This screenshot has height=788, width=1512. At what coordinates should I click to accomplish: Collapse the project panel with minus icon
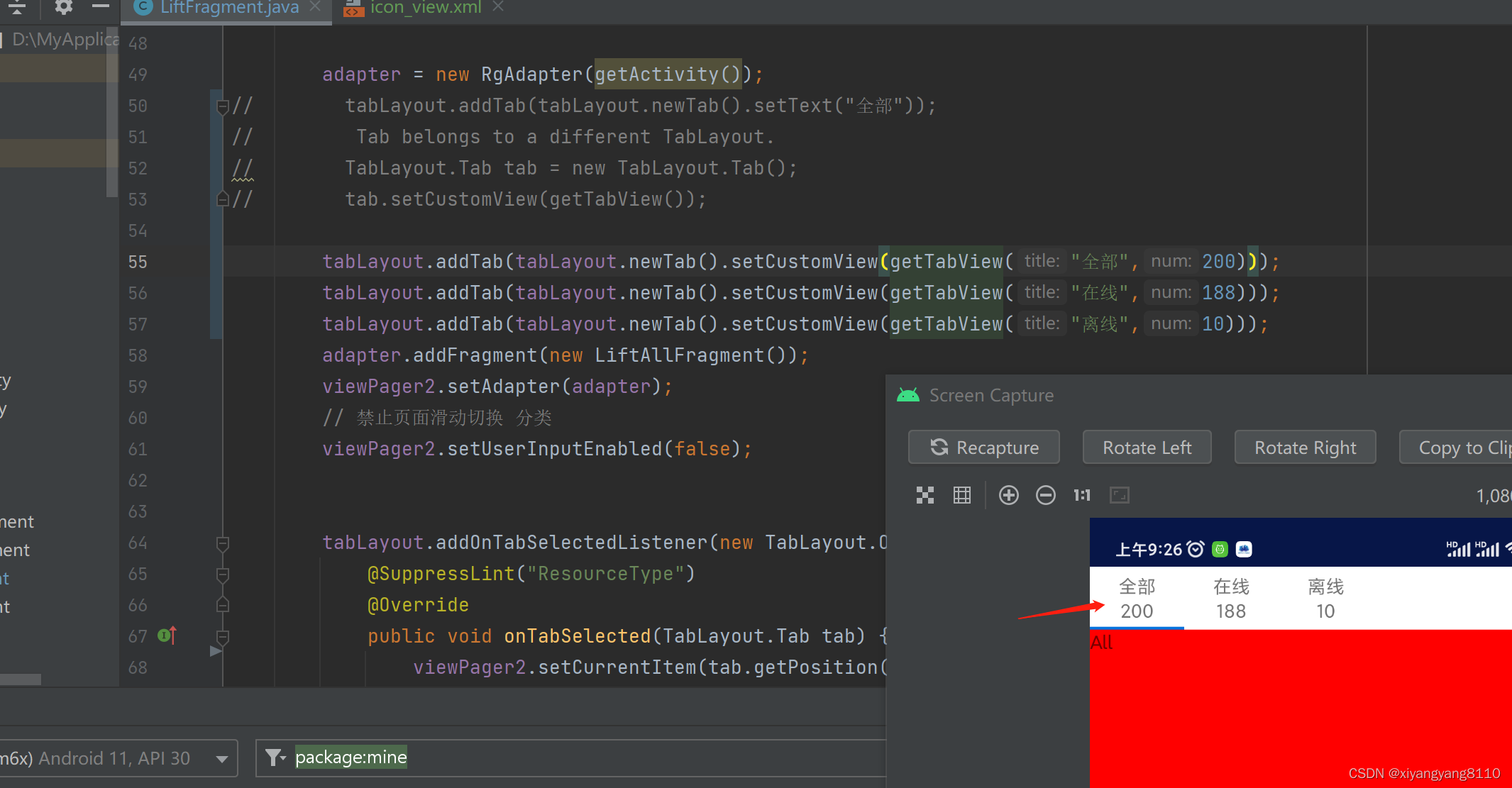pos(101,6)
